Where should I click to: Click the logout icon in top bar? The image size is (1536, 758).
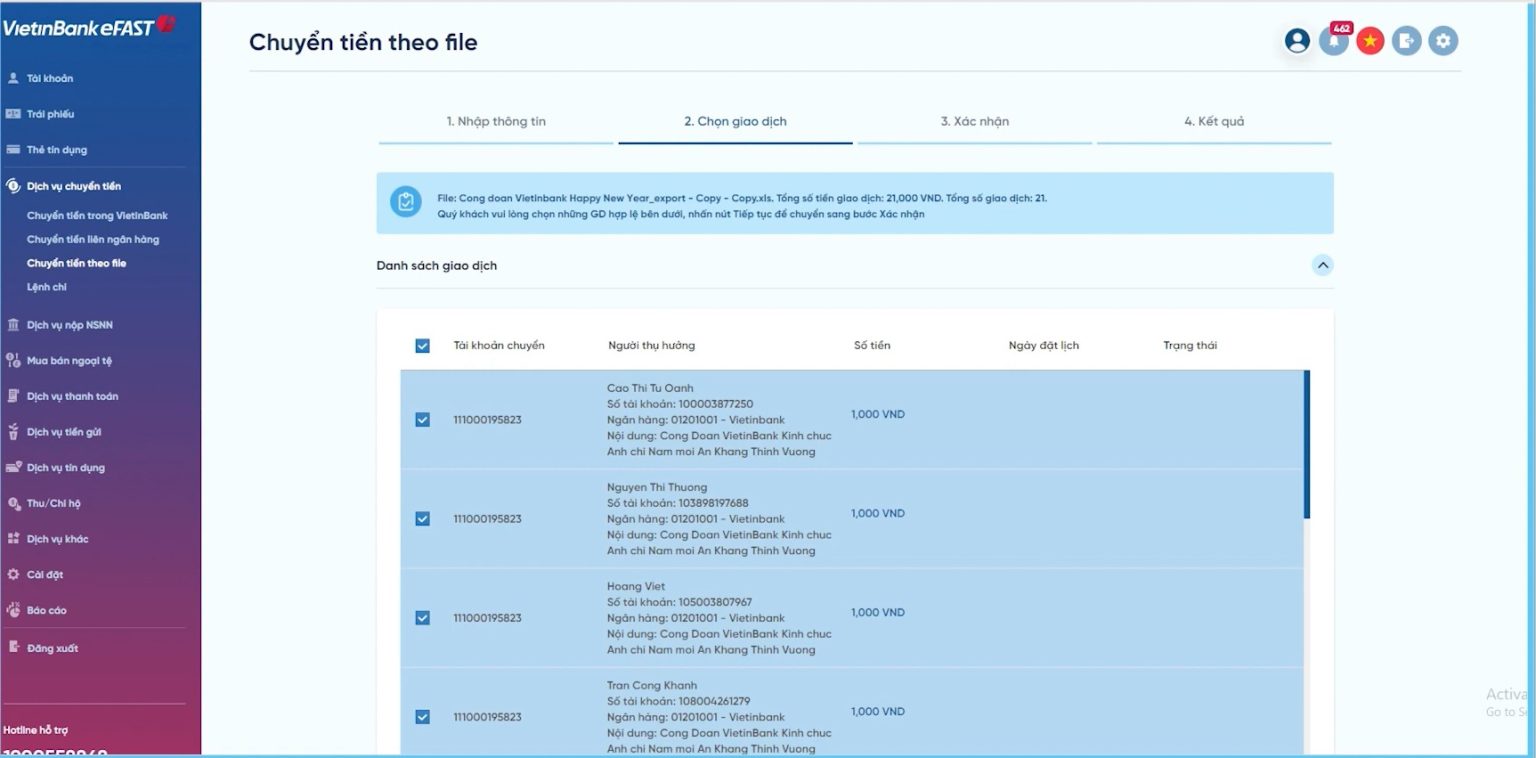click(x=1406, y=41)
